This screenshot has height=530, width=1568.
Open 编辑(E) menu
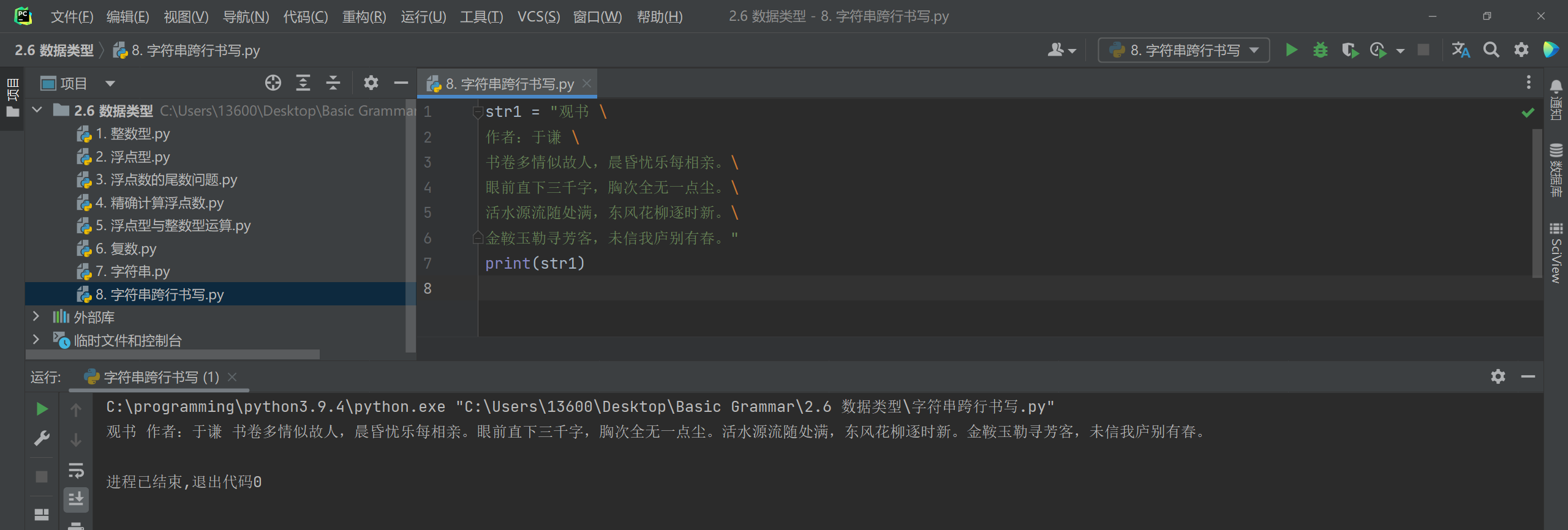127,17
